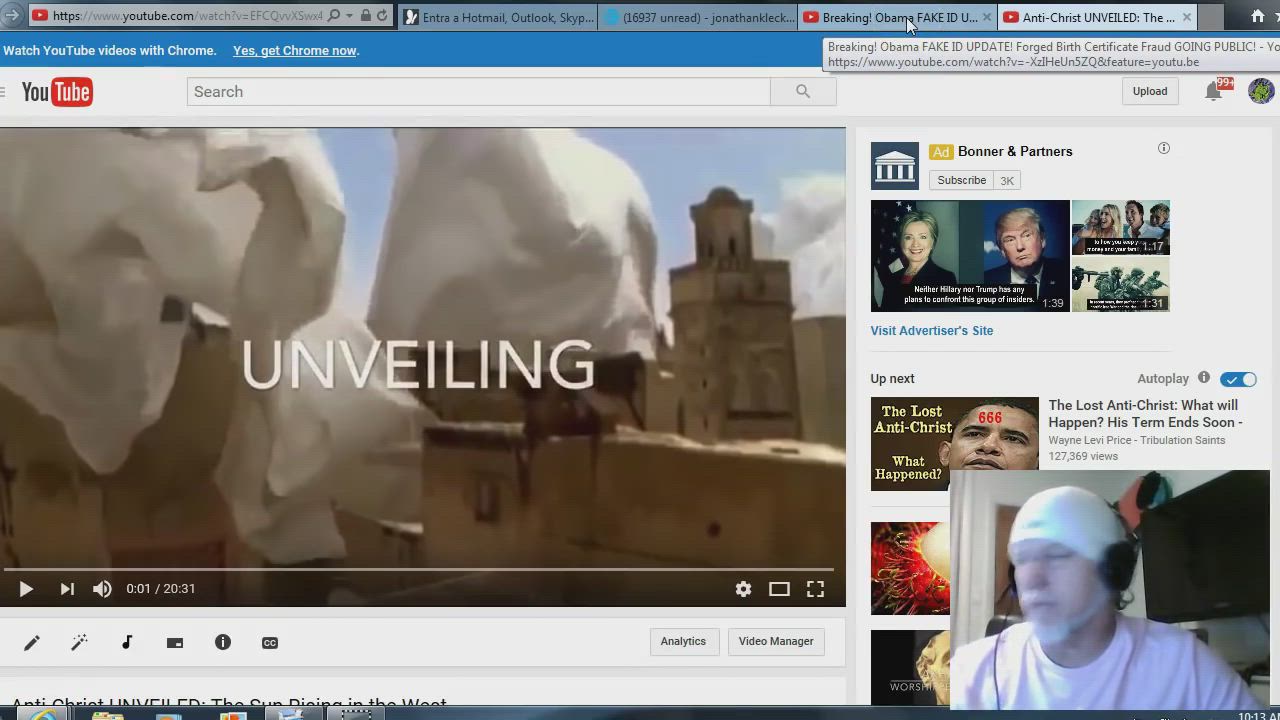Toggle the Autoplay switch
The image size is (1280, 720).
pos(1238,379)
